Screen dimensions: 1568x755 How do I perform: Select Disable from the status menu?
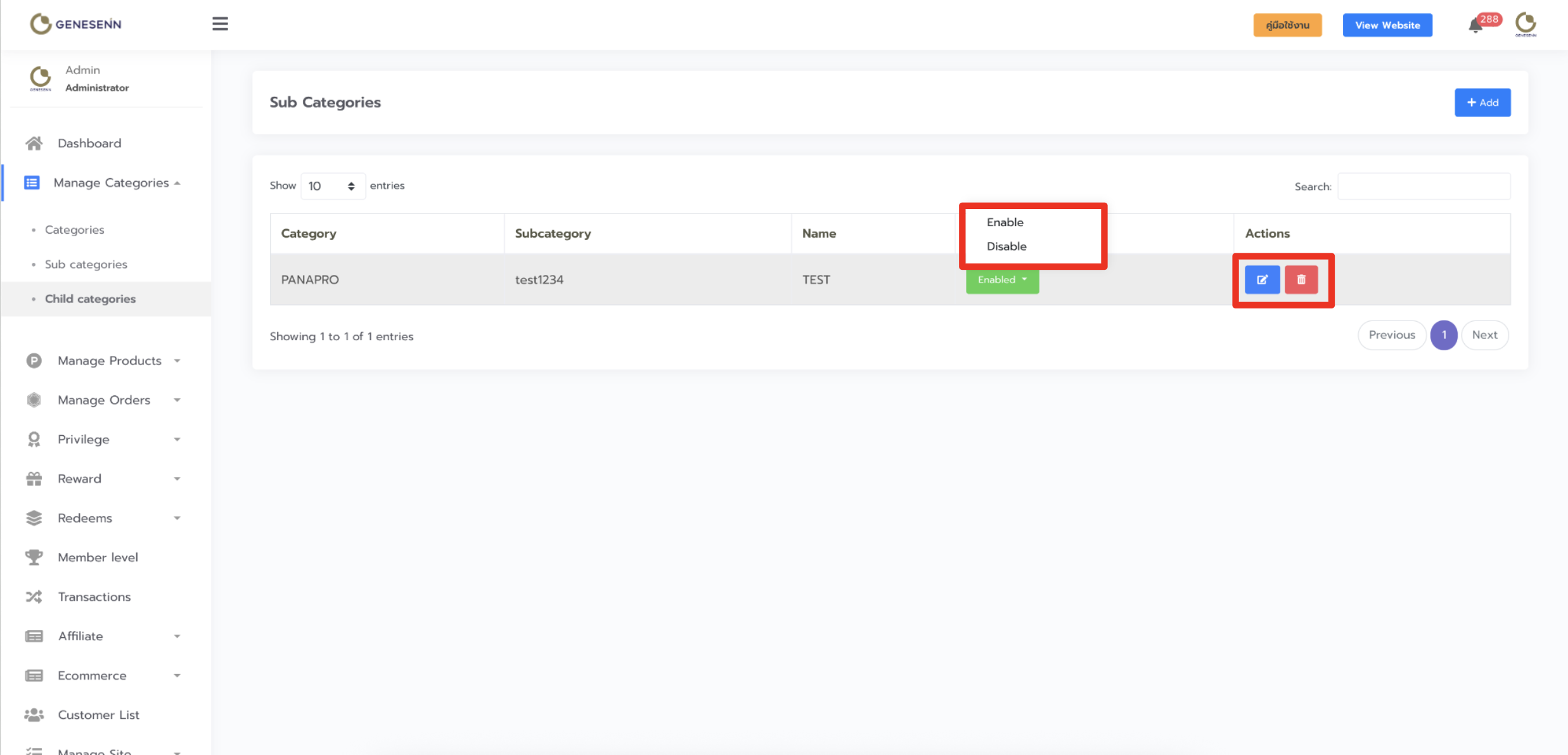point(1006,246)
